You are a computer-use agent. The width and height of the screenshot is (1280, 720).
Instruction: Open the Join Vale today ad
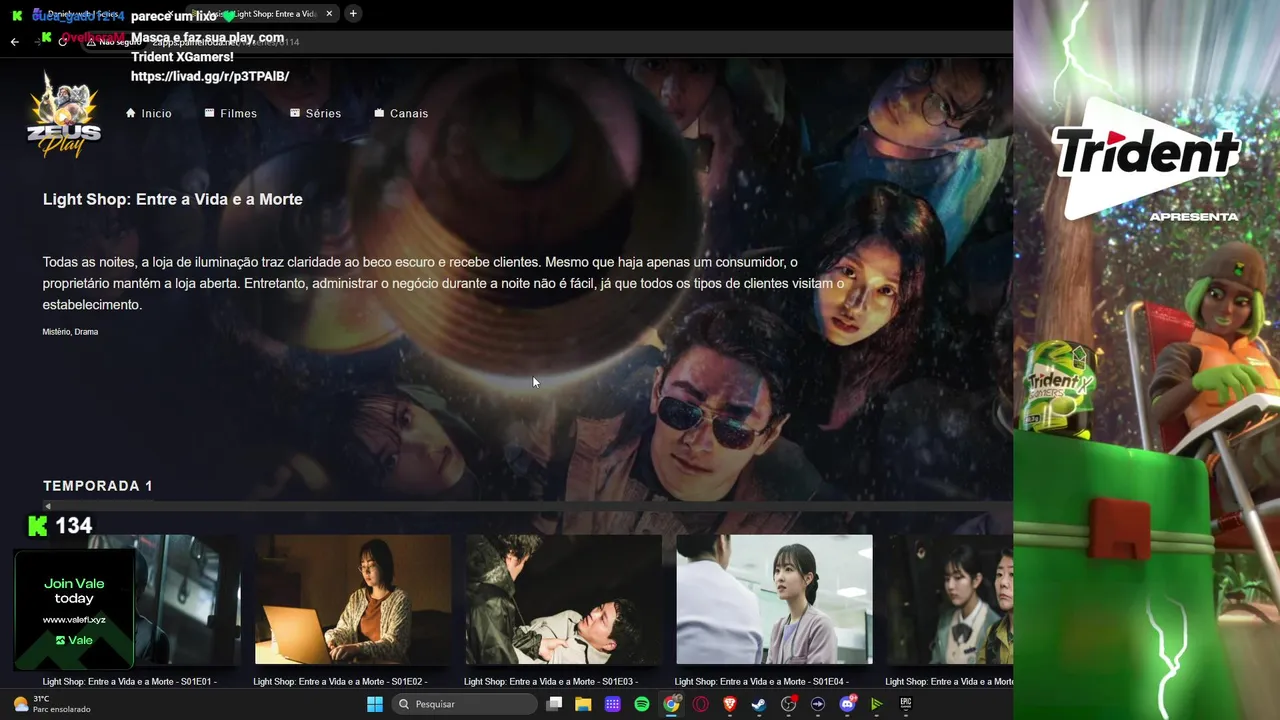coord(74,608)
